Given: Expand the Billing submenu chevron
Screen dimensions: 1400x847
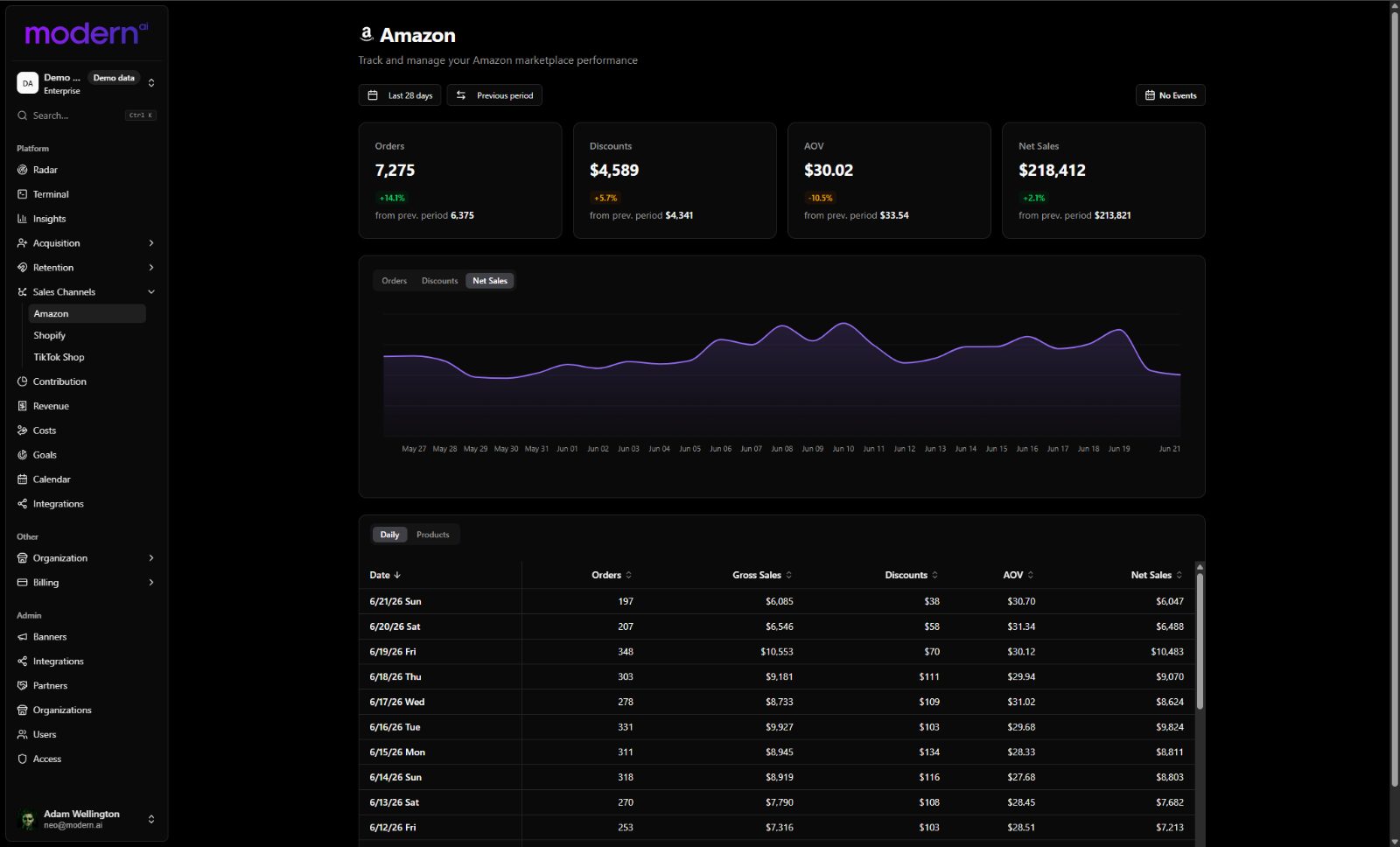Looking at the screenshot, I should tap(151, 583).
